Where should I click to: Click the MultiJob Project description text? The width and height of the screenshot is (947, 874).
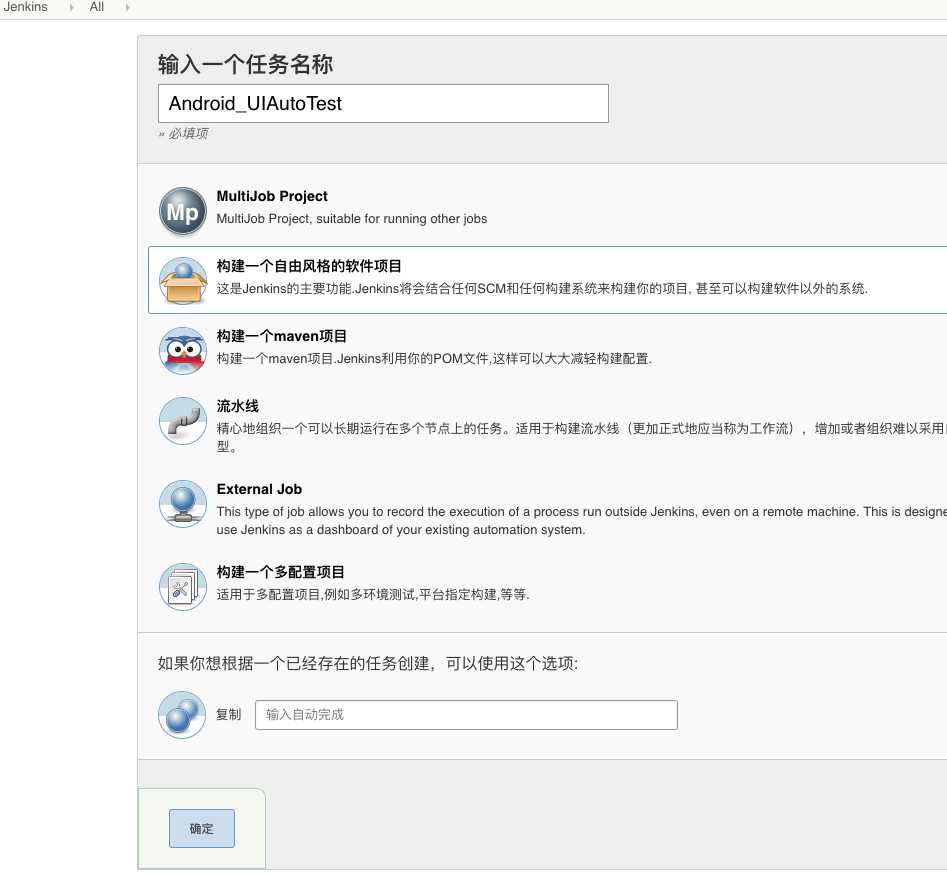pos(352,219)
